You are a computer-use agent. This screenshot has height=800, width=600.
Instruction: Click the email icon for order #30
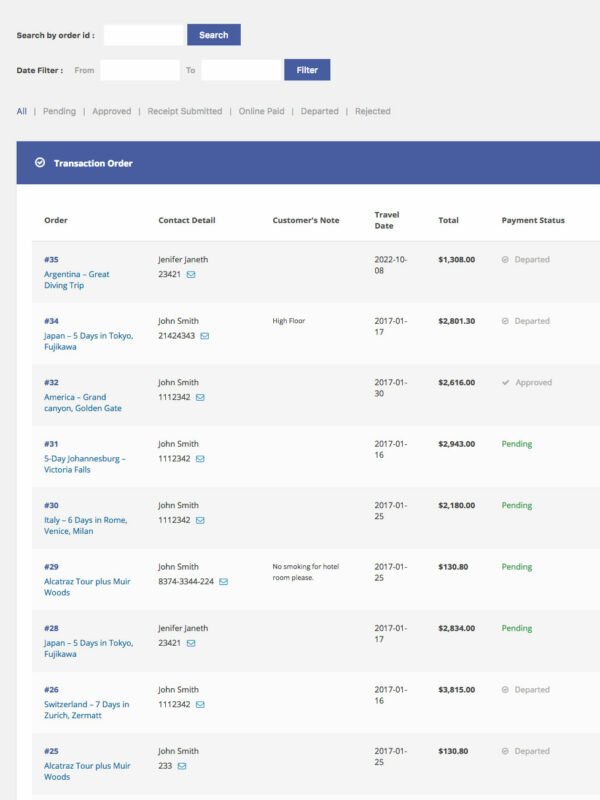point(200,520)
